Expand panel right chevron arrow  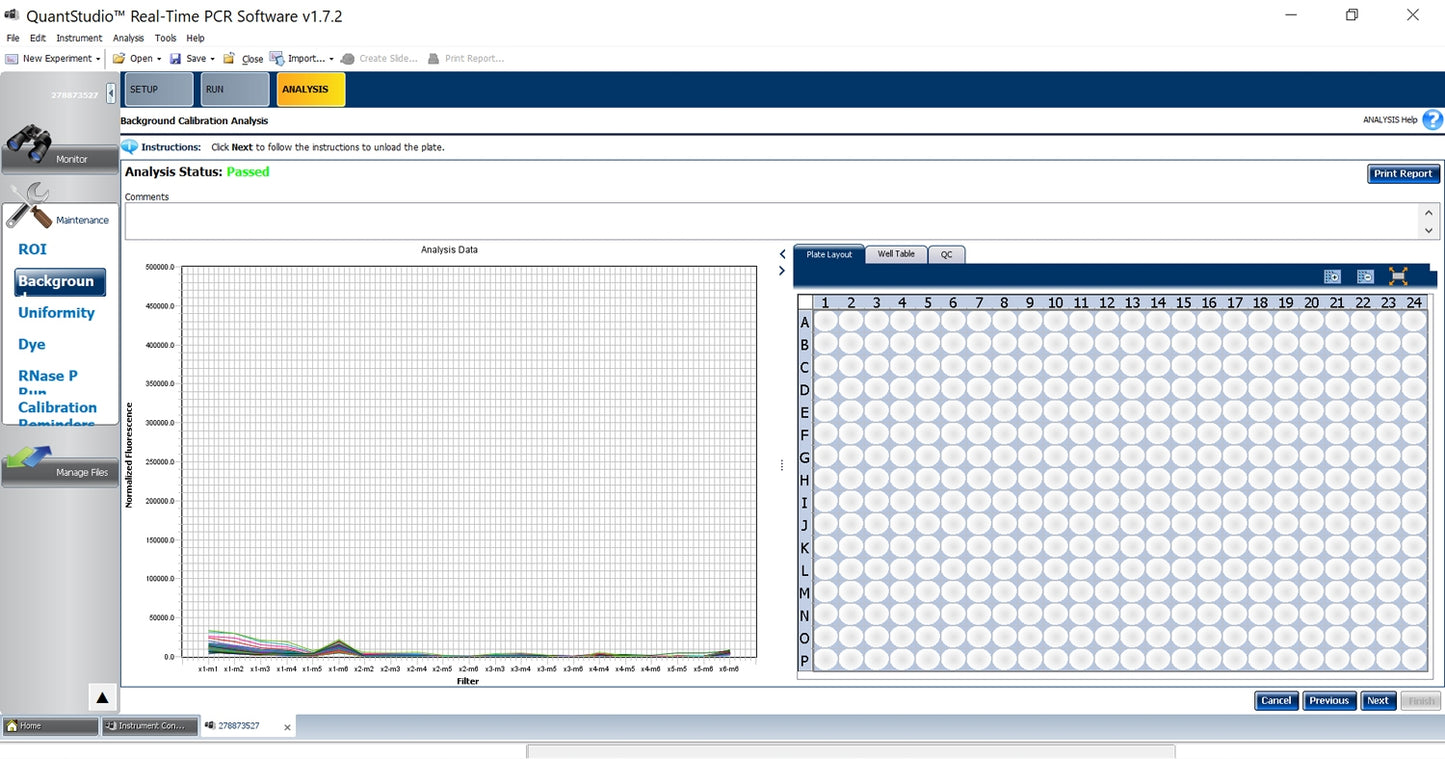tap(783, 271)
